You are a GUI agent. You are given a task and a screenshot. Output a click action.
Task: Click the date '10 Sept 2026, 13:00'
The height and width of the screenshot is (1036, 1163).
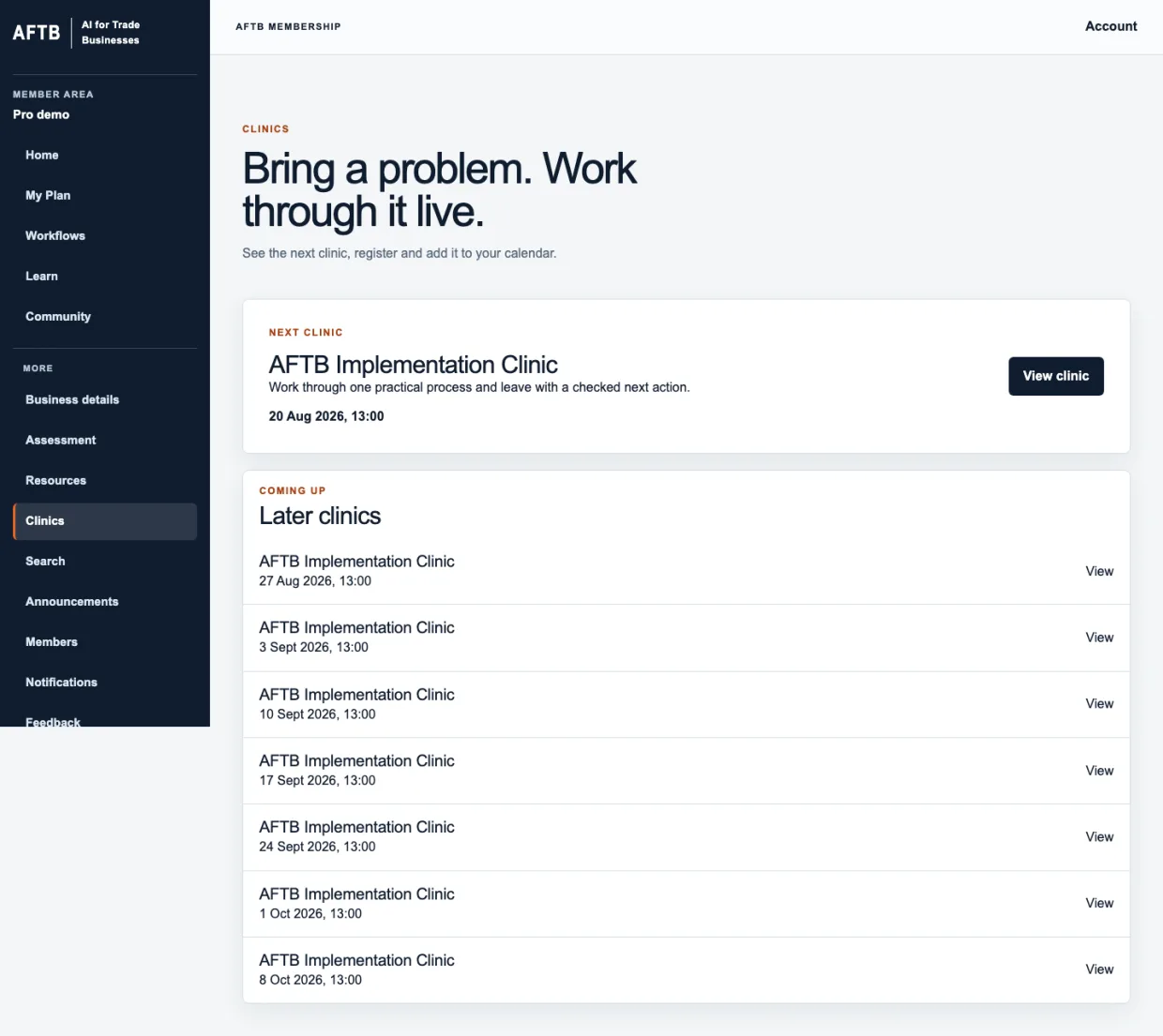point(317,714)
